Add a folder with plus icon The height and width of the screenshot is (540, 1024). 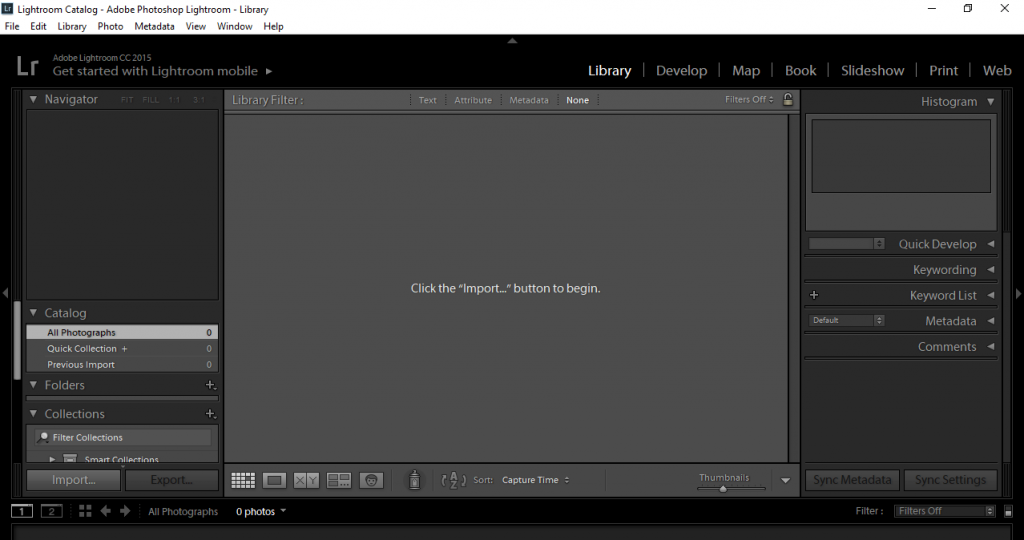210,385
